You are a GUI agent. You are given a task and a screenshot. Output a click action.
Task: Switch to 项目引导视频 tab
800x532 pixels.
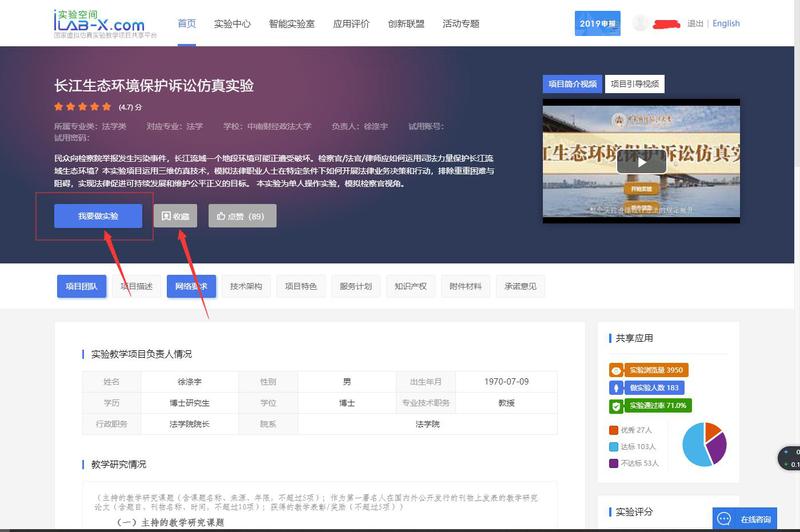click(x=635, y=84)
